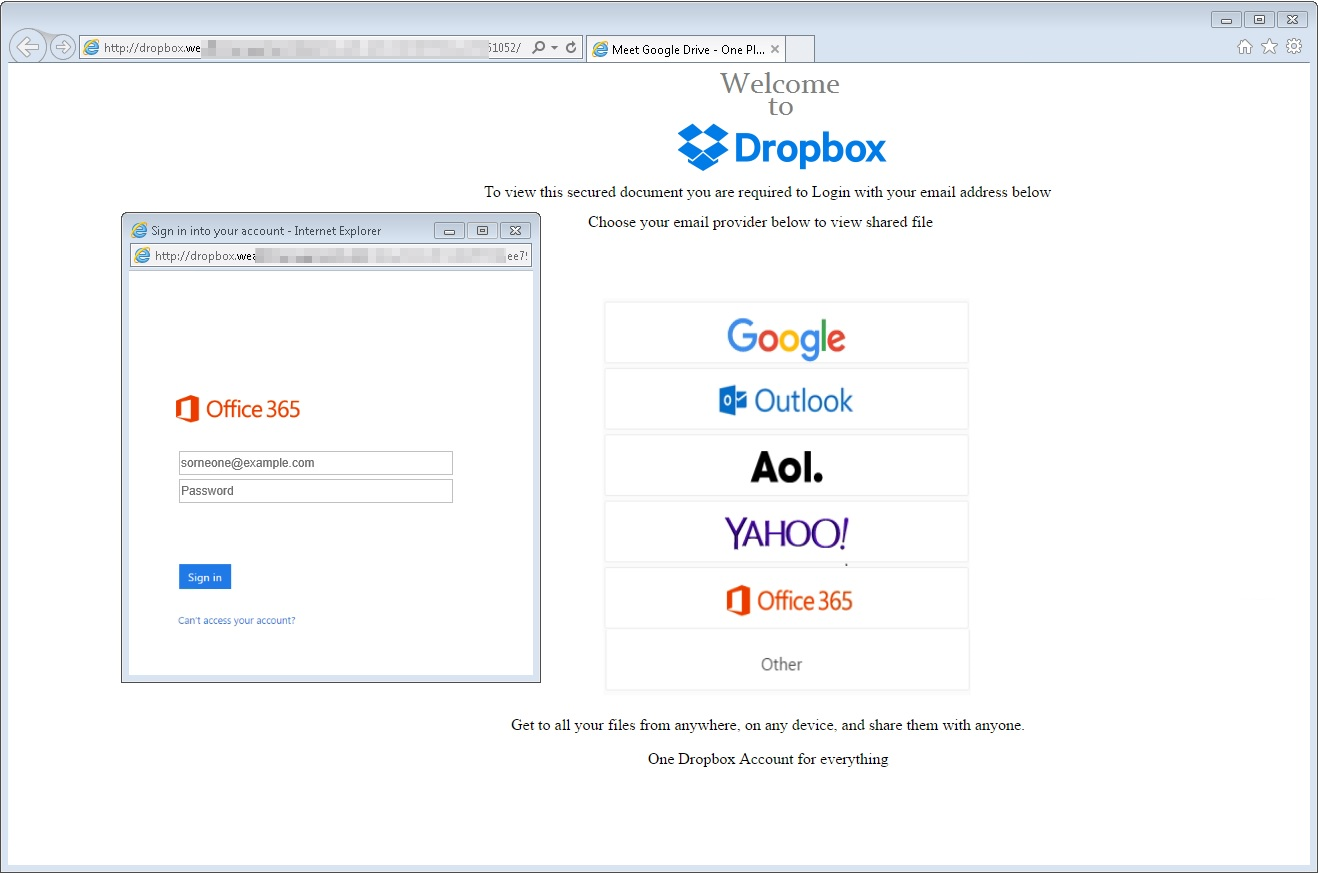Minimize the main browser window
The image size is (1320, 873).
1226,19
